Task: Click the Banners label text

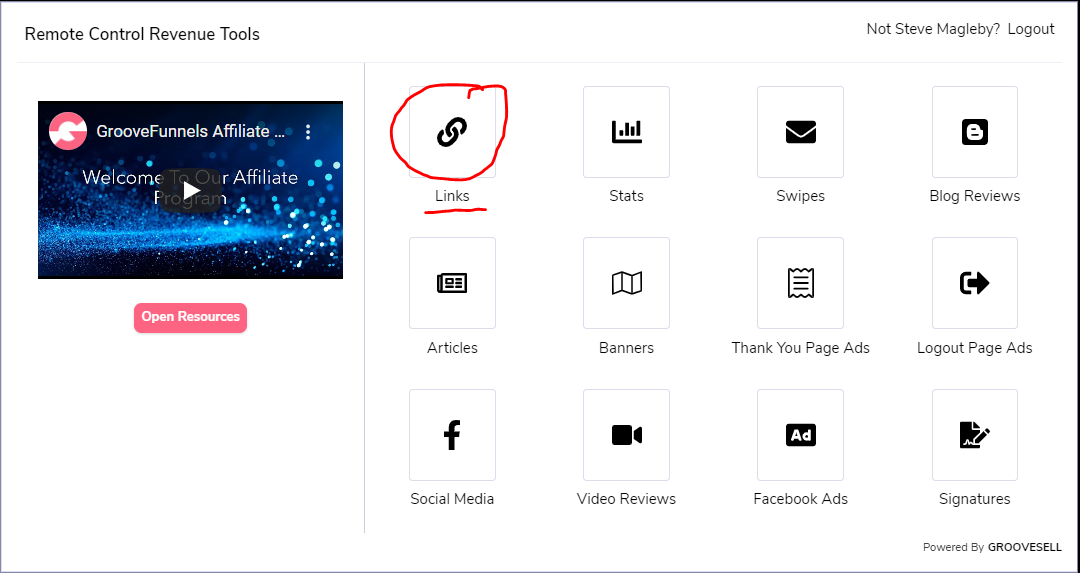Action: 626,348
